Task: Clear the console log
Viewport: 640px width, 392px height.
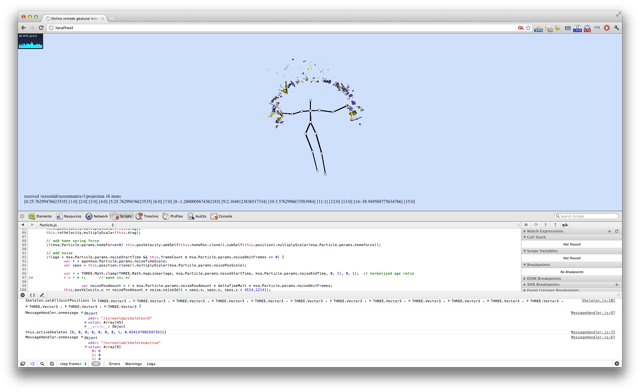Action: [52, 364]
